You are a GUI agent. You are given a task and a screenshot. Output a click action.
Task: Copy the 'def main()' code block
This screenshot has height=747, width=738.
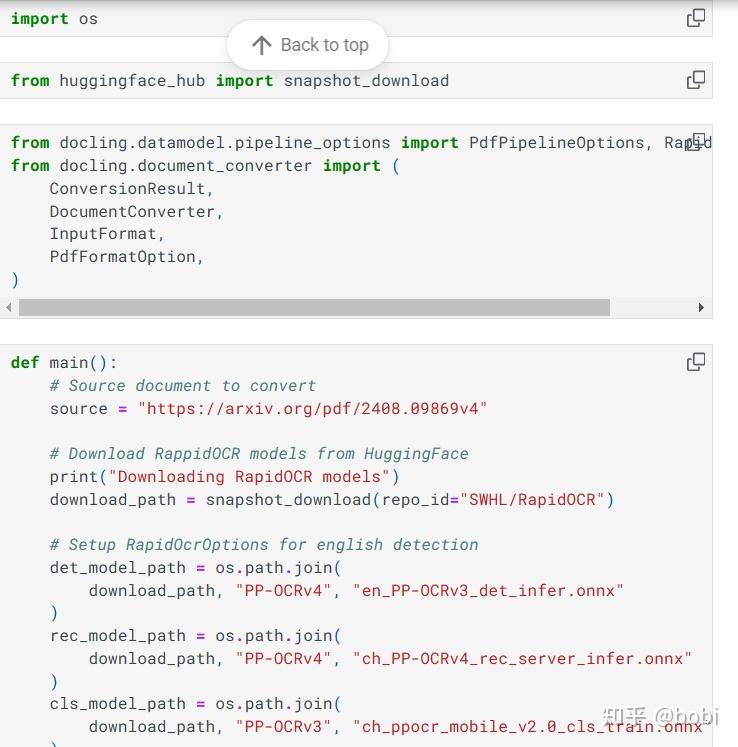696,362
